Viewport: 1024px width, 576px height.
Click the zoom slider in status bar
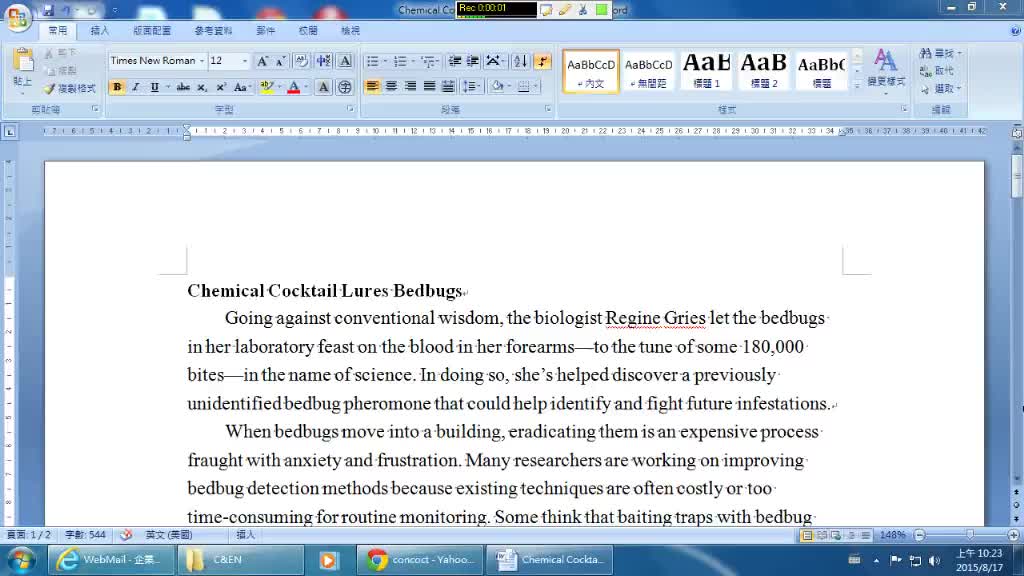[970, 536]
